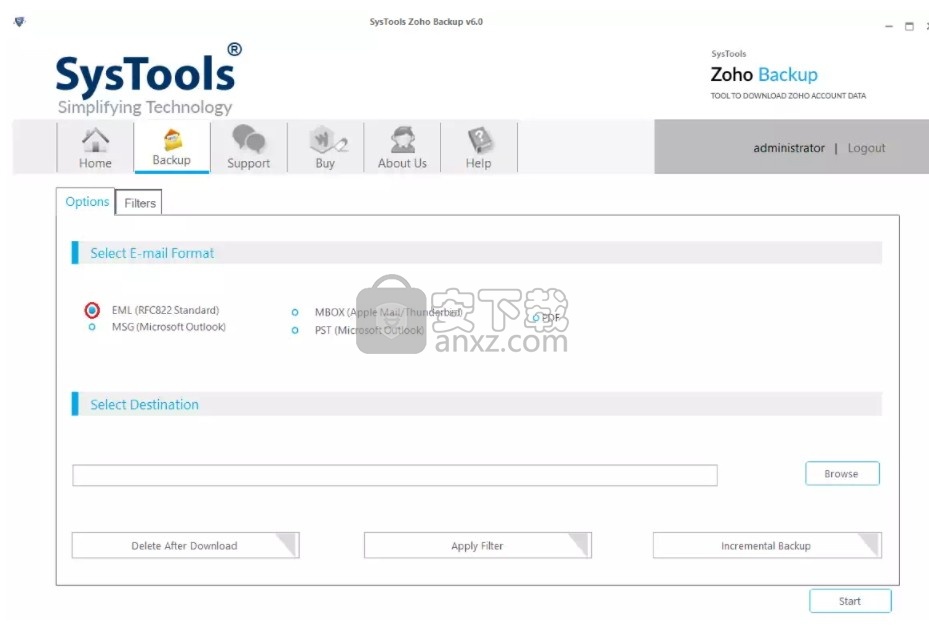The height and width of the screenshot is (631, 929).
Task: Click the Start button
Action: (850, 601)
